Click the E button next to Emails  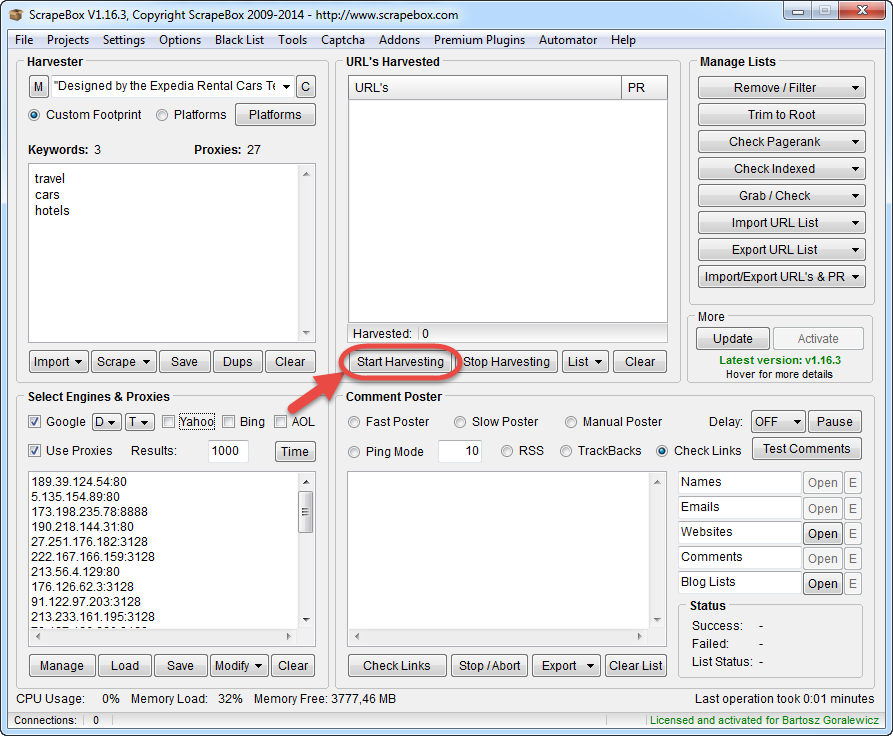853,508
